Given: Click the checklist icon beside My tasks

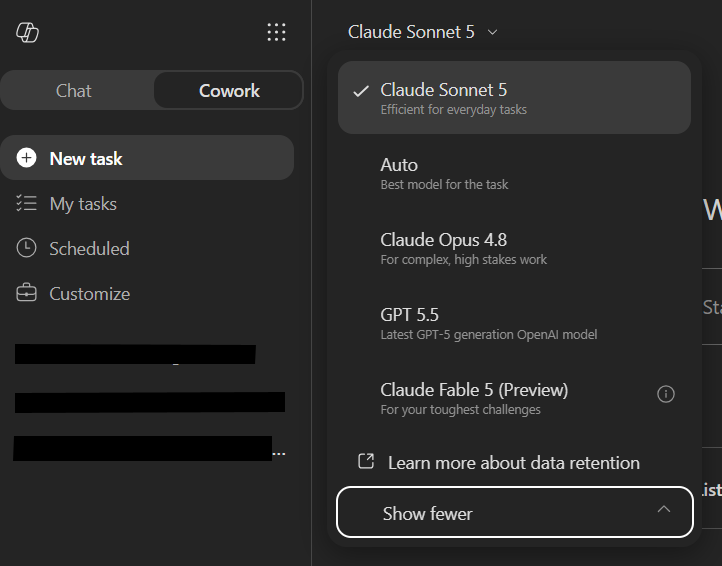Looking at the screenshot, I should click(26, 203).
